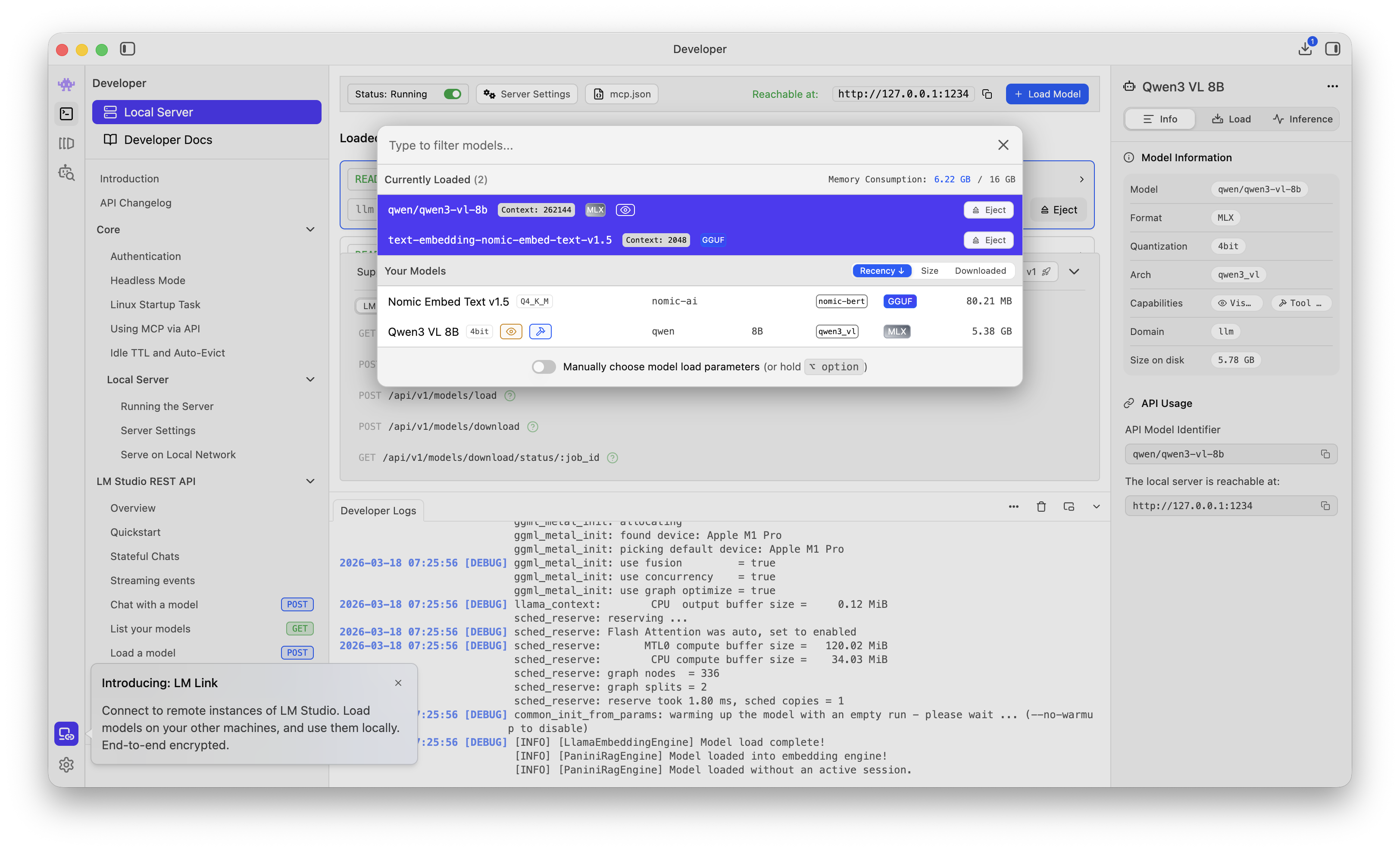Open My Models library icon in sidebar

coord(66,143)
